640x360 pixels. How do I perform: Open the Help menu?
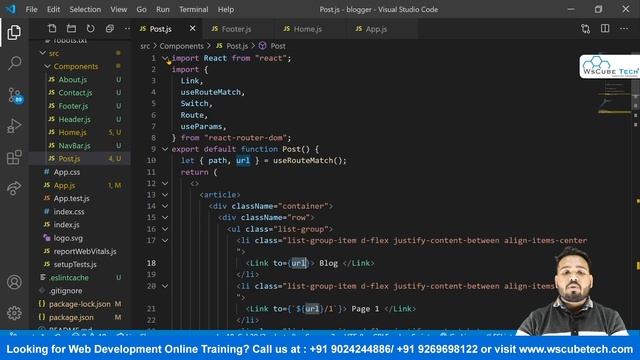pos(226,9)
